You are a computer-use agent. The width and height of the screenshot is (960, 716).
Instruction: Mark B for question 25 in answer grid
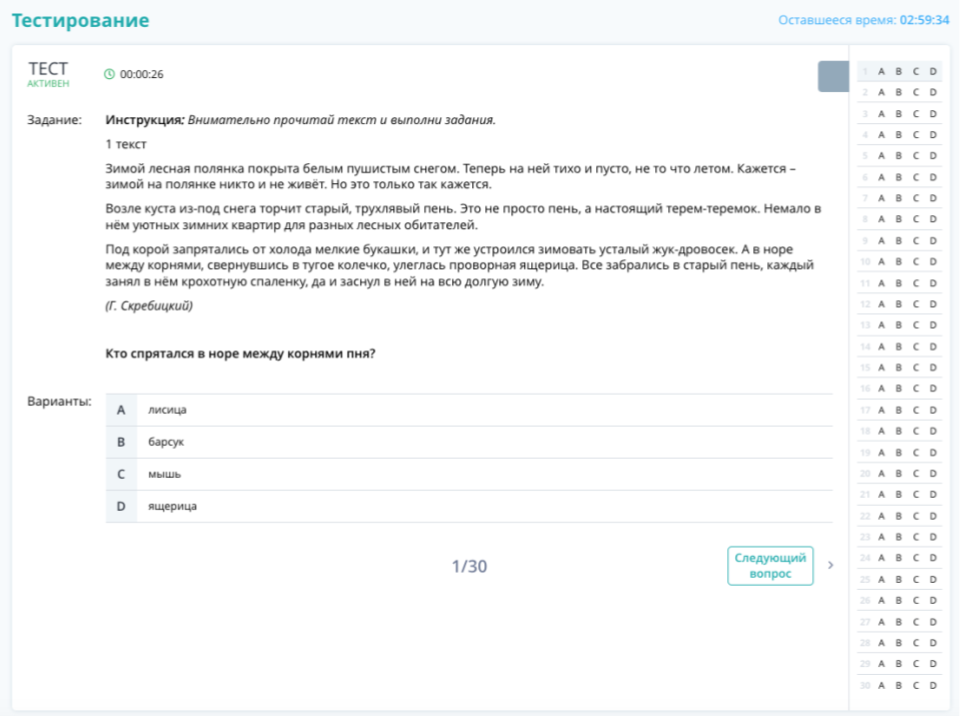(x=899, y=579)
